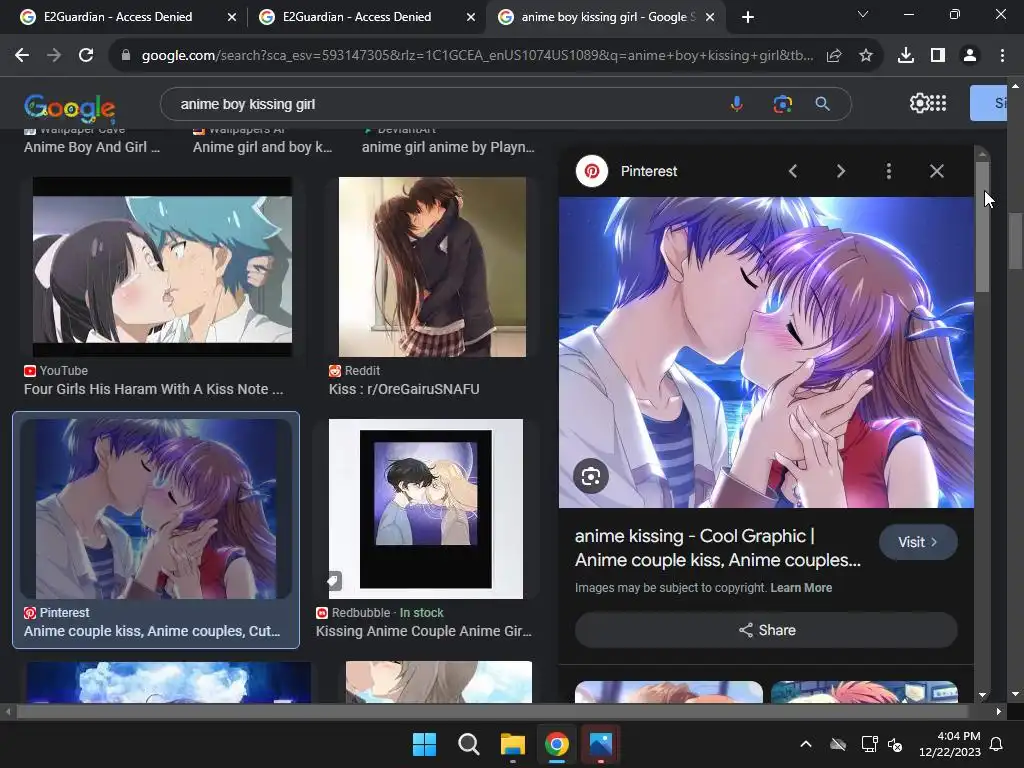Click the address bar URL
Viewport: 1024px width, 768px height.
click(x=477, y=56)
